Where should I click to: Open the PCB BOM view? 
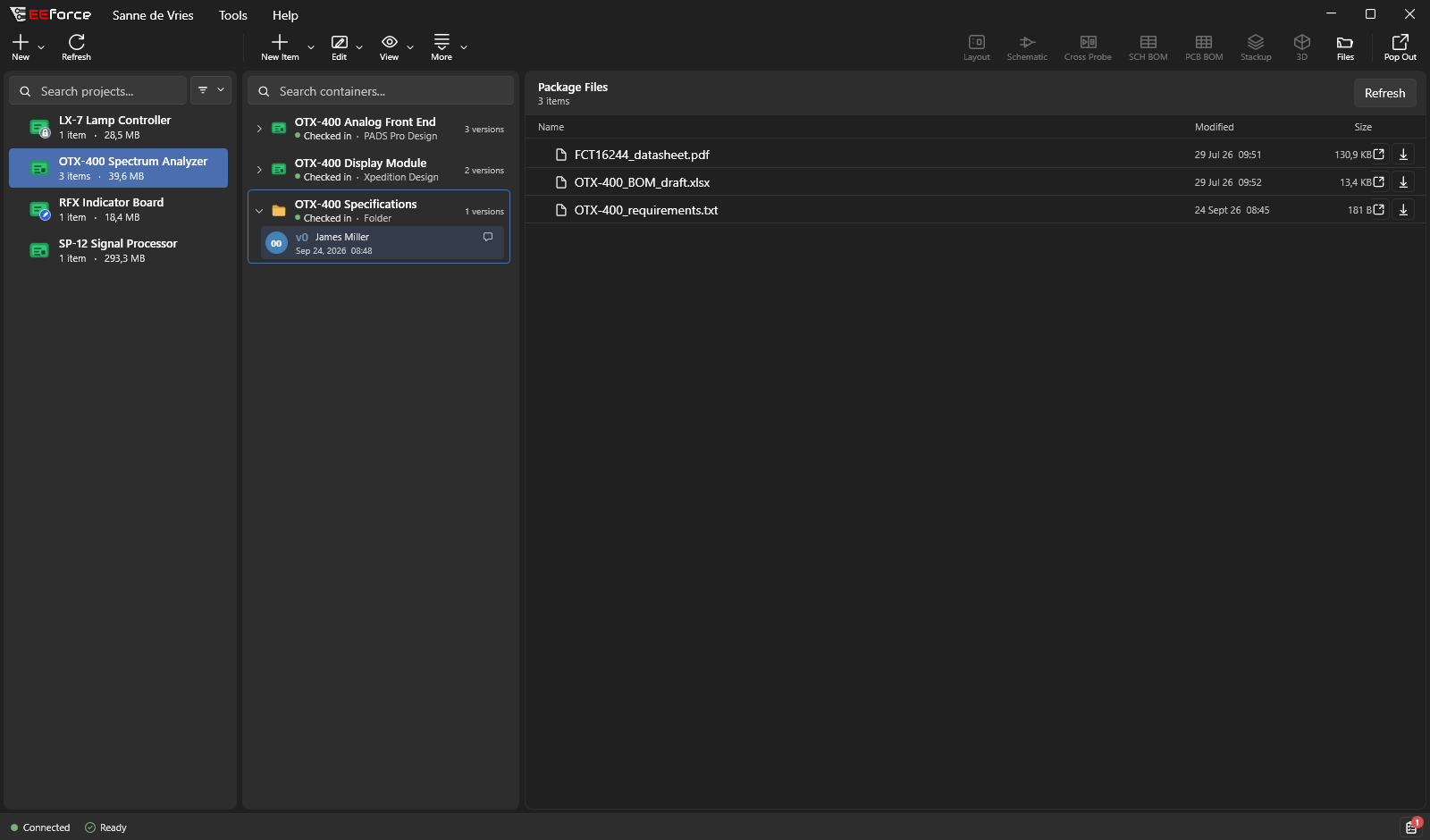[x=1204, y=47]
